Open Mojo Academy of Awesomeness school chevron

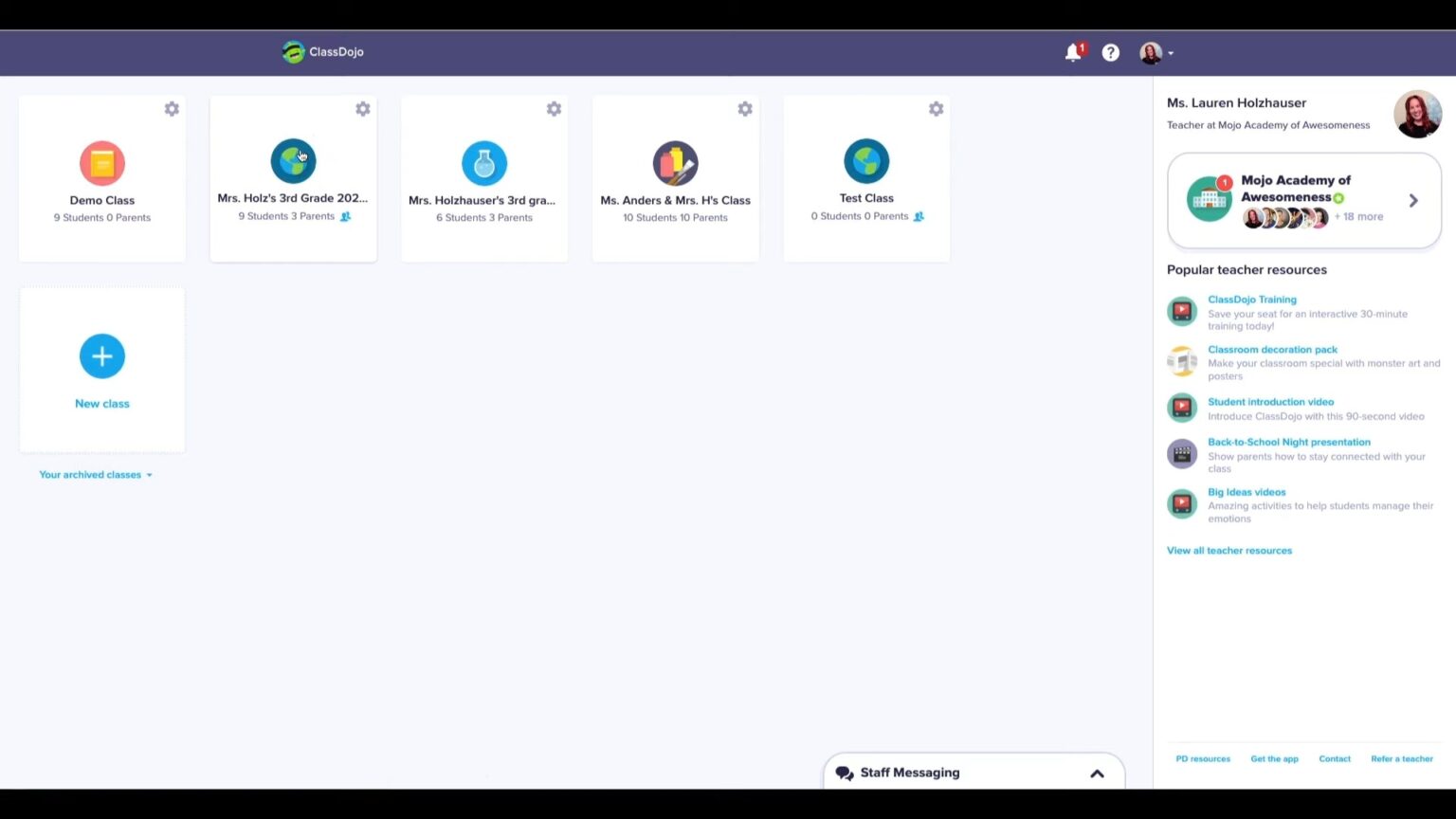(x=1412, y=201)
